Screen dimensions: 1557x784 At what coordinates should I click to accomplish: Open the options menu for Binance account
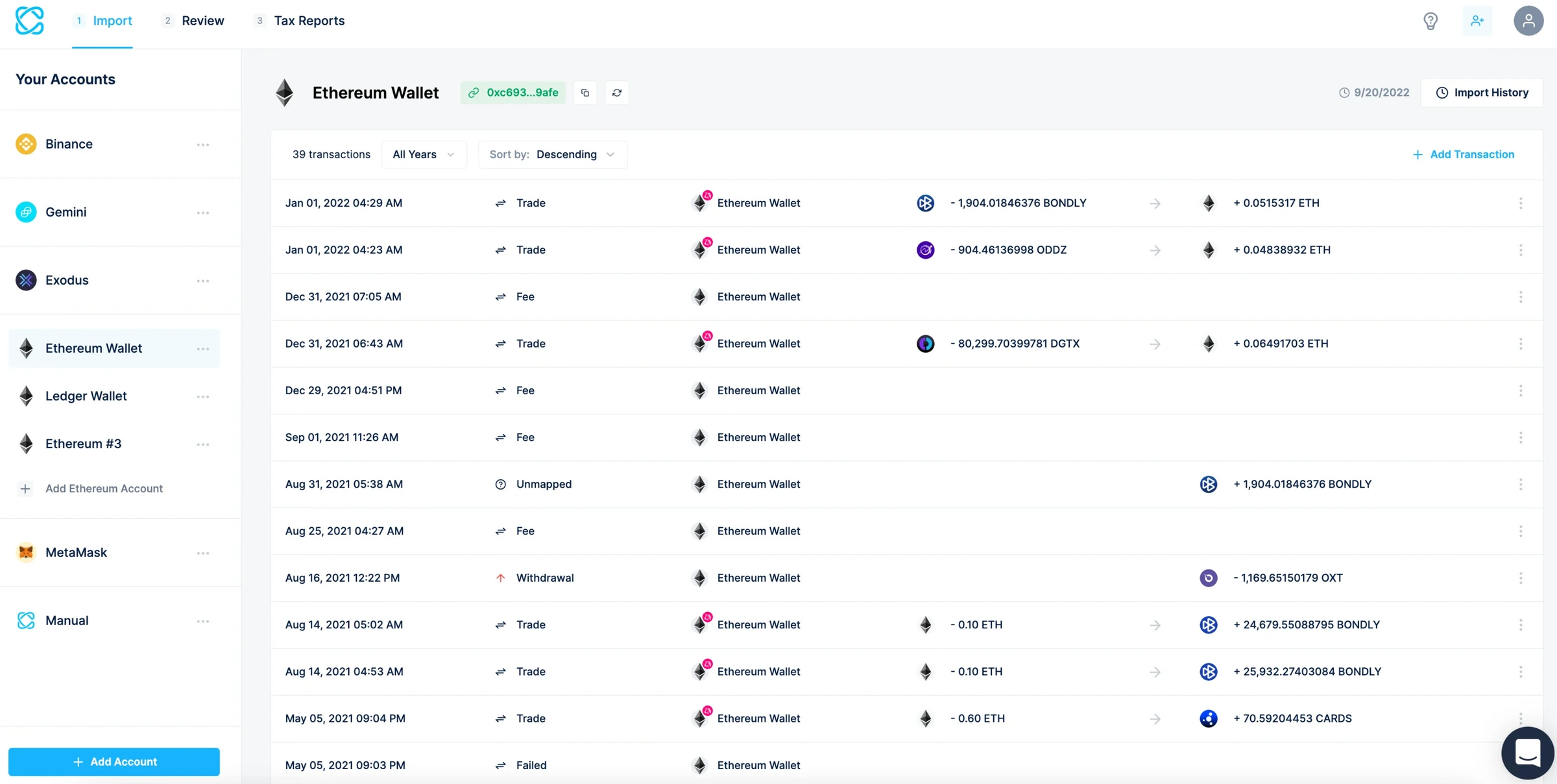[x=203, y=144]
